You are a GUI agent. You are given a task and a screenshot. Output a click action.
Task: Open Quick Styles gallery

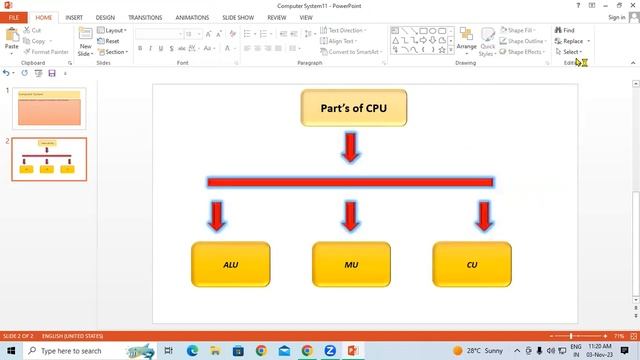click(x=487, y=42)
